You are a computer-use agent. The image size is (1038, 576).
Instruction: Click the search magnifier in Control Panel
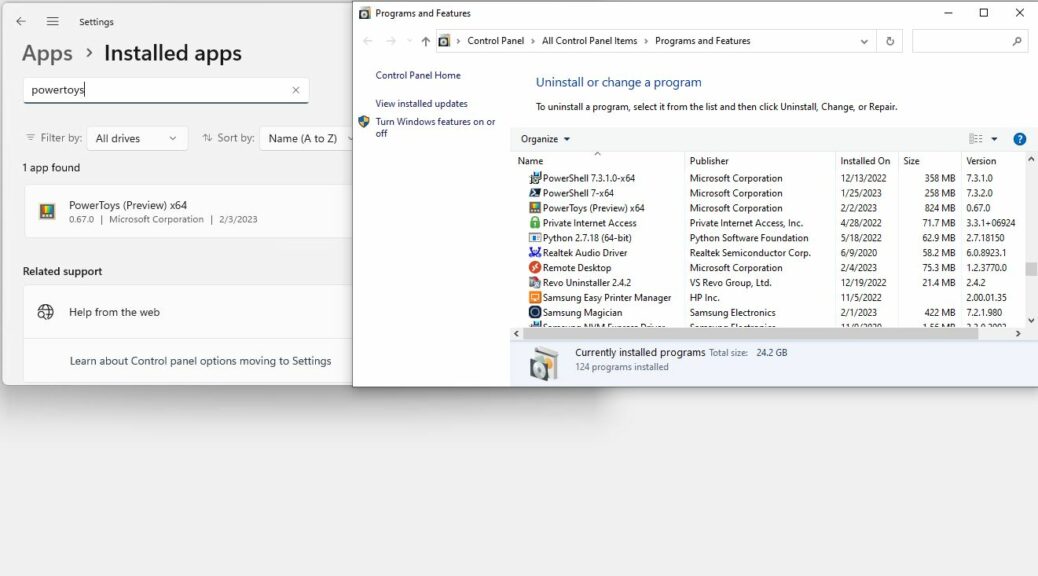(1017, 41)
